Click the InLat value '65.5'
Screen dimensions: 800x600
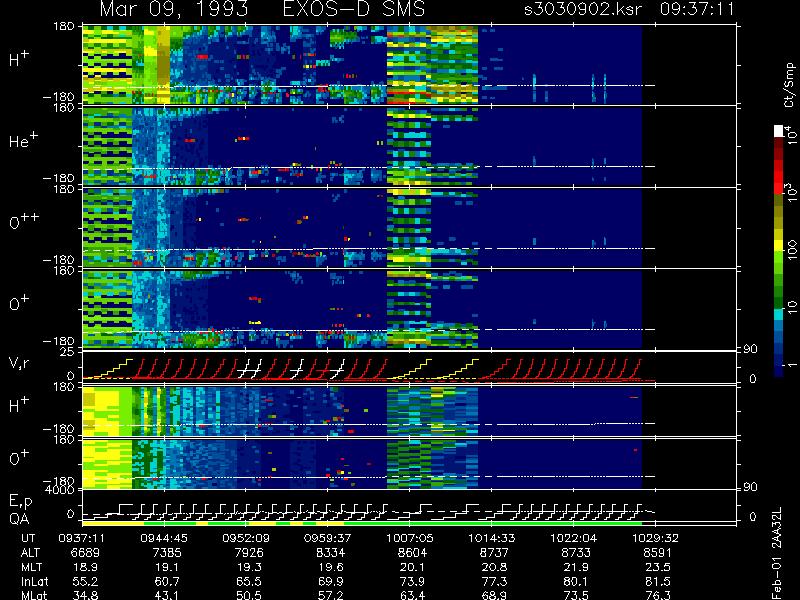[249, 581]
